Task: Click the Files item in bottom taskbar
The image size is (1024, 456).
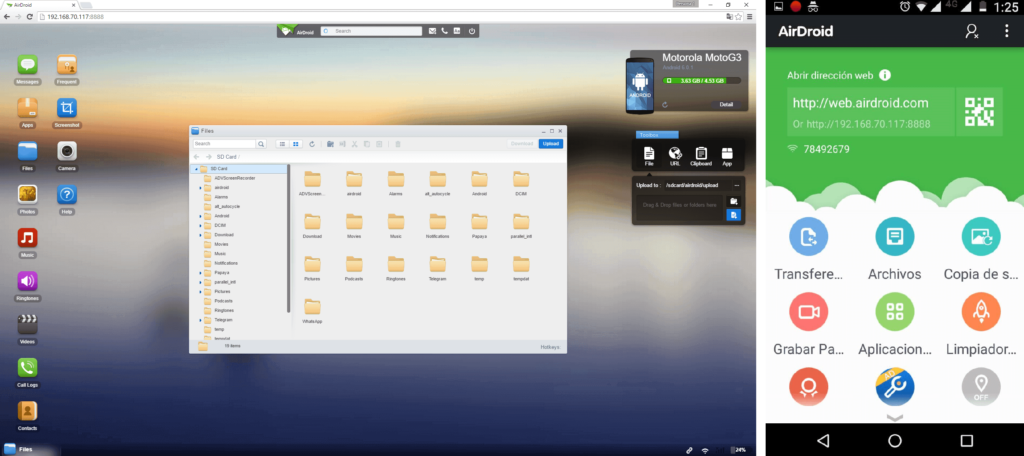Action: click(19, 449)
